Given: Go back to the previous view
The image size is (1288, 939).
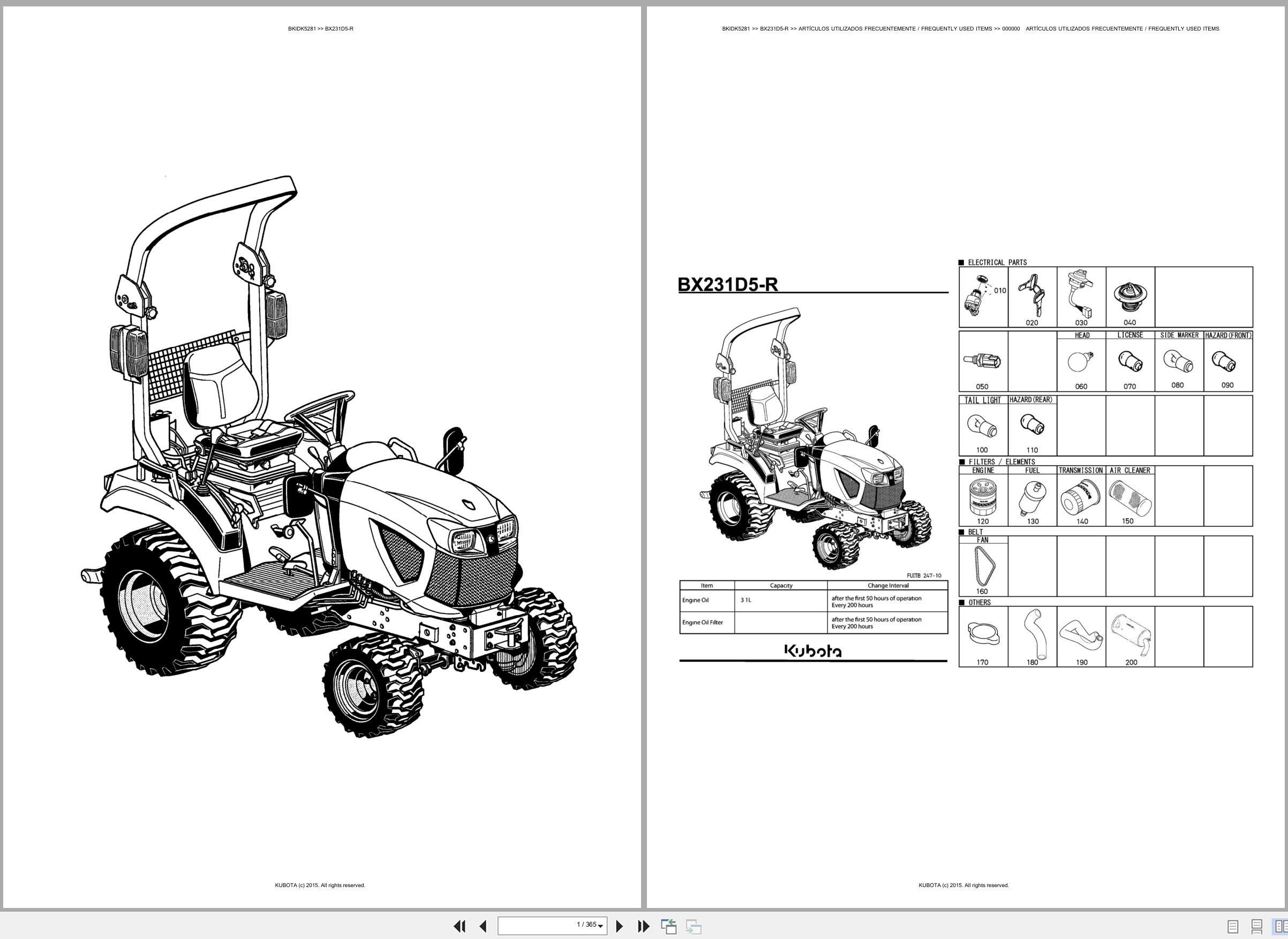Looking at the screenshot, I should (x=669, y=926).
